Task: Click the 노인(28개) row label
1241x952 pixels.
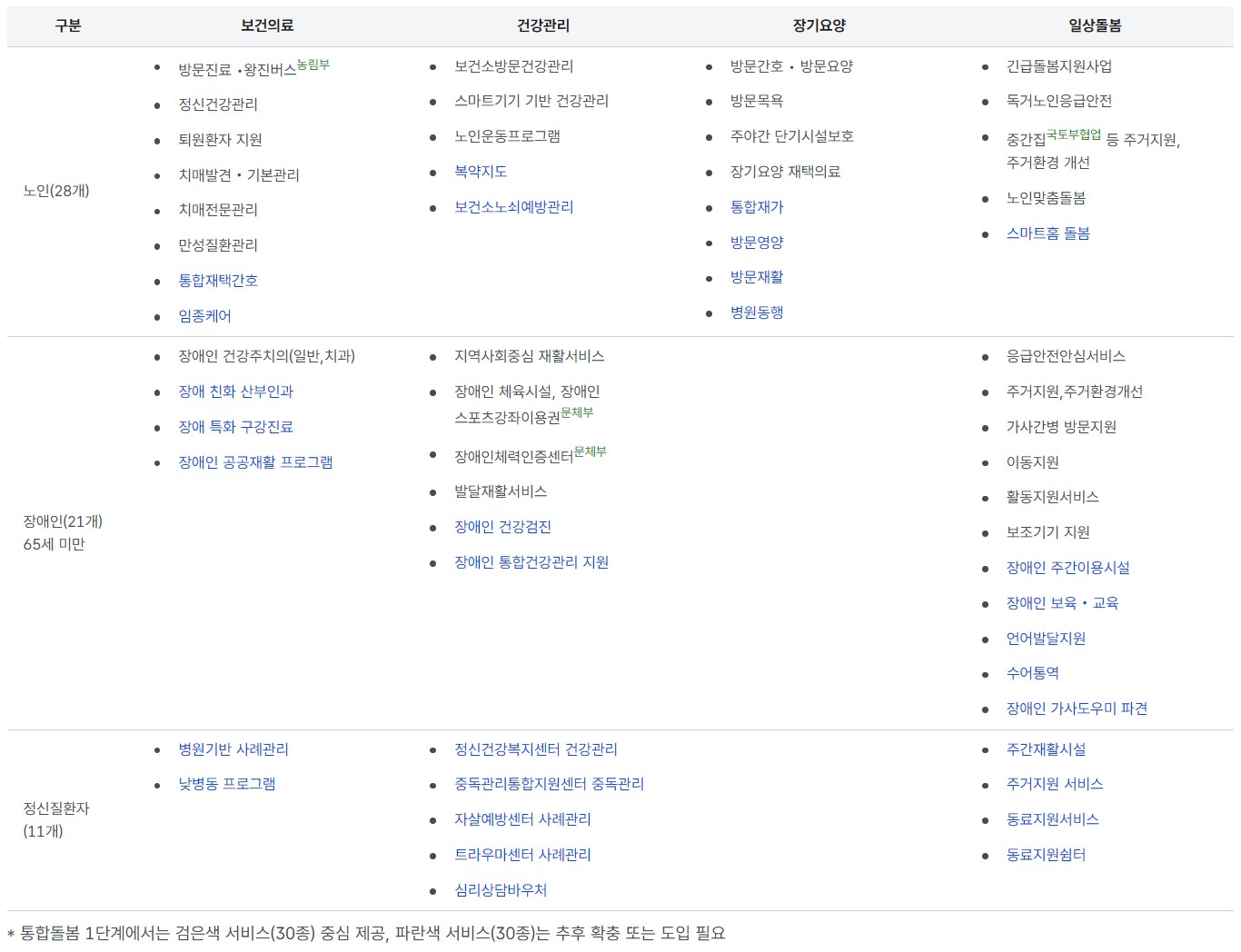Action: (x=56, y=191)
